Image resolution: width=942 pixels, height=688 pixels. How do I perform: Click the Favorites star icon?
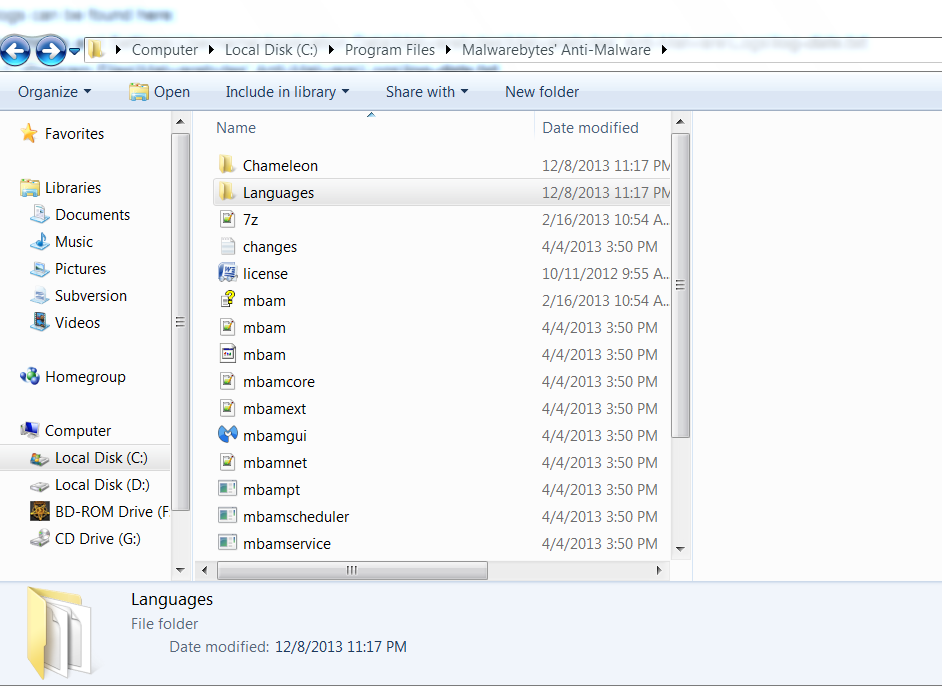point(29,133)
